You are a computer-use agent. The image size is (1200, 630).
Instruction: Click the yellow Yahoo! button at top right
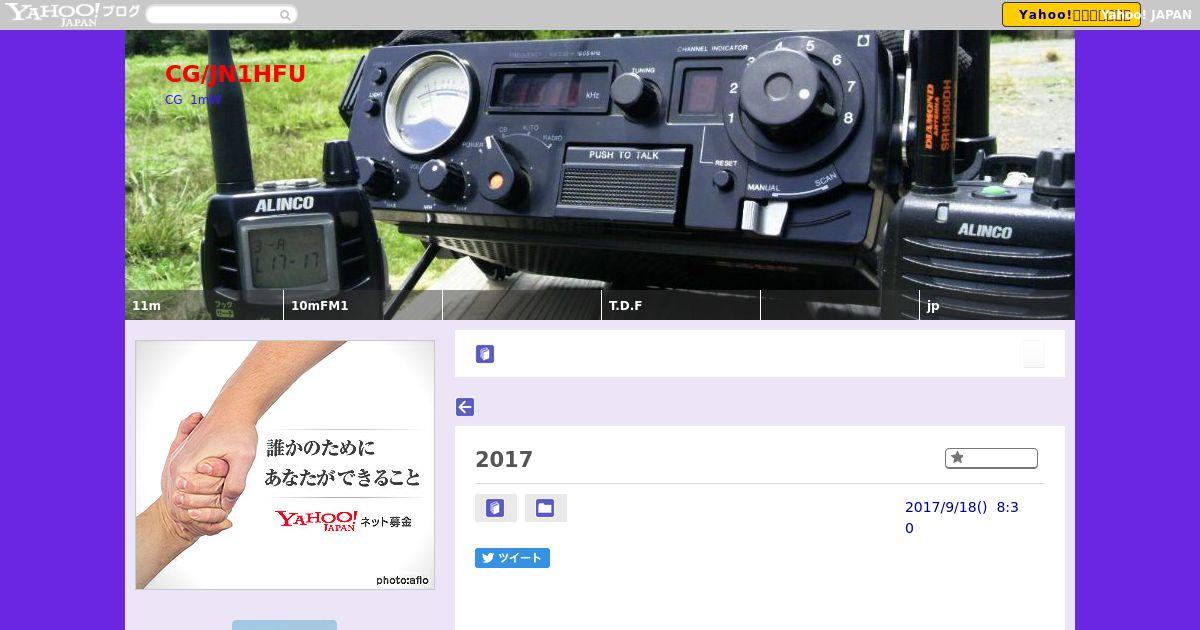point(1071,14)
